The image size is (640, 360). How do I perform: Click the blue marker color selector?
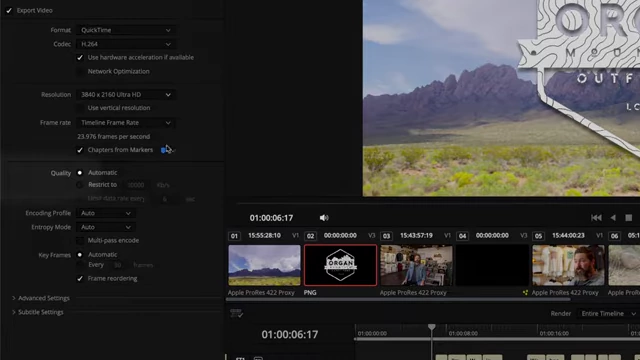168,150
